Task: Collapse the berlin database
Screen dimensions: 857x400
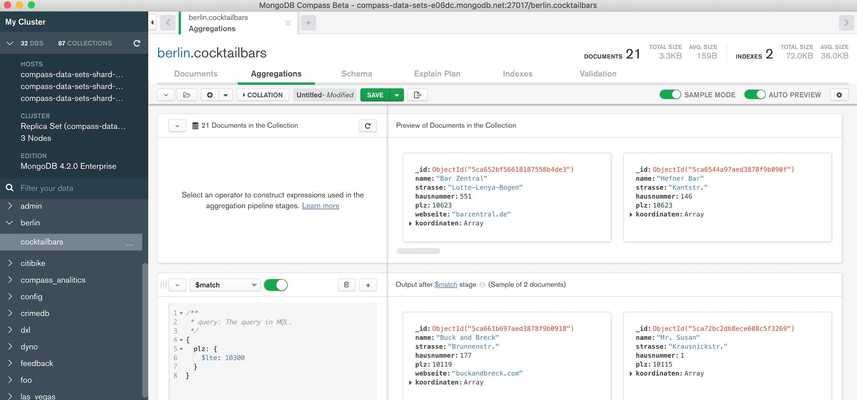Action: [x=10, y=223]
